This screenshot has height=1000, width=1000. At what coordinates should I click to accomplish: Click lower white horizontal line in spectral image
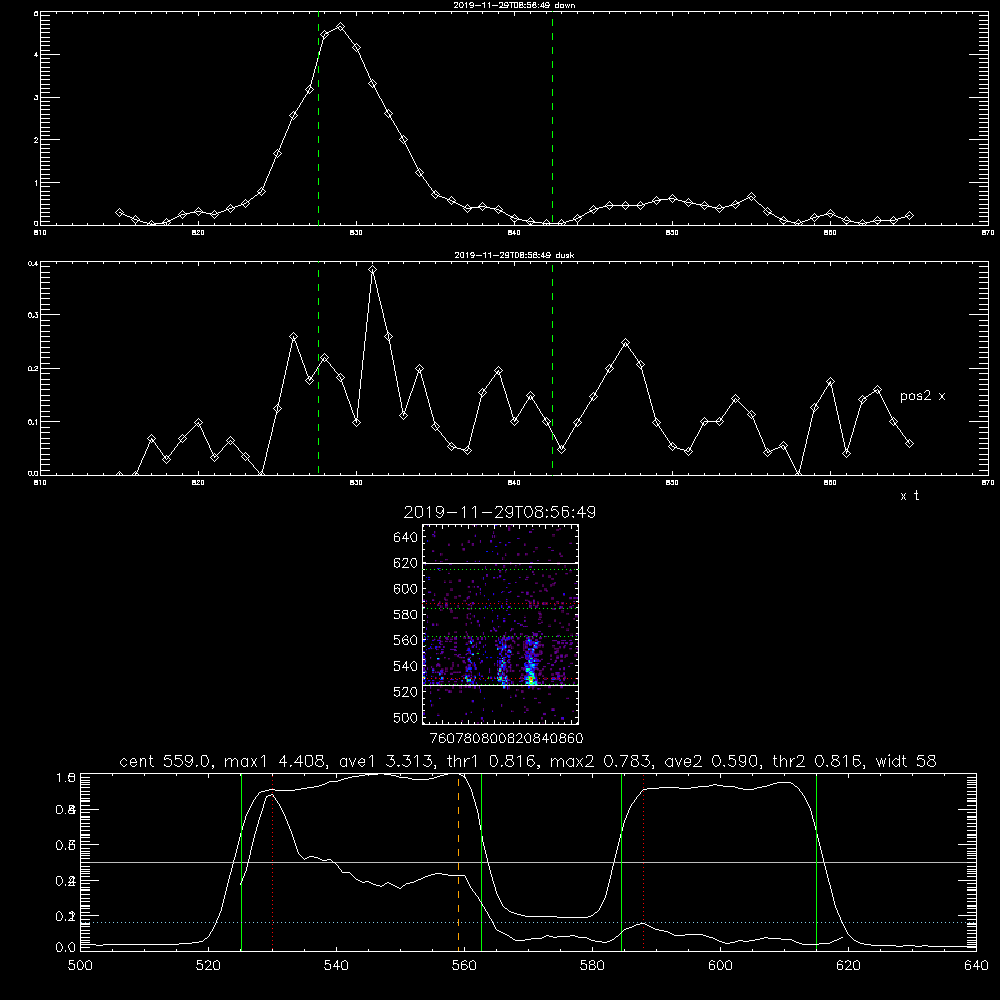coord(500,685)
